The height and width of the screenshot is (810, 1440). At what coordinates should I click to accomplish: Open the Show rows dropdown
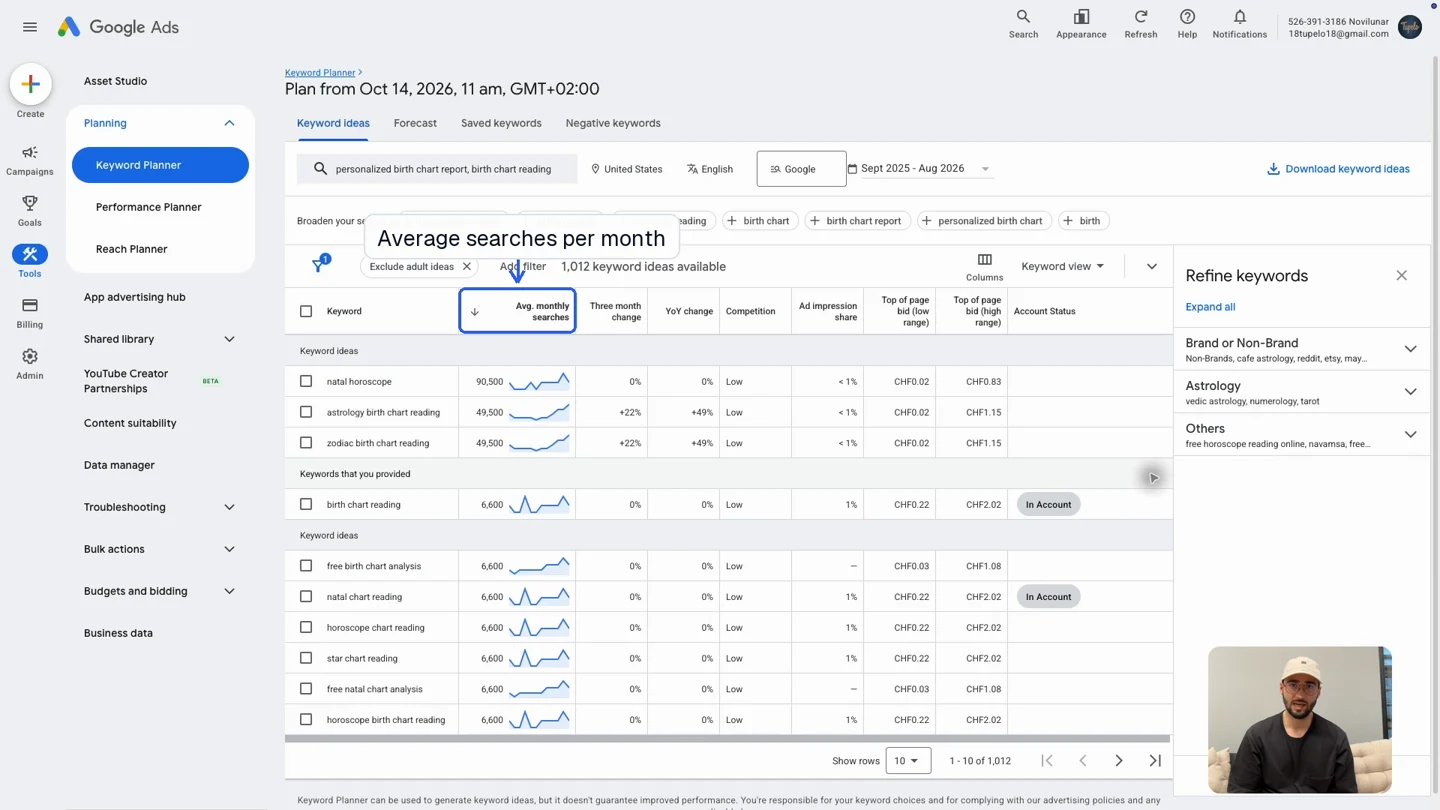pos(907,761)
